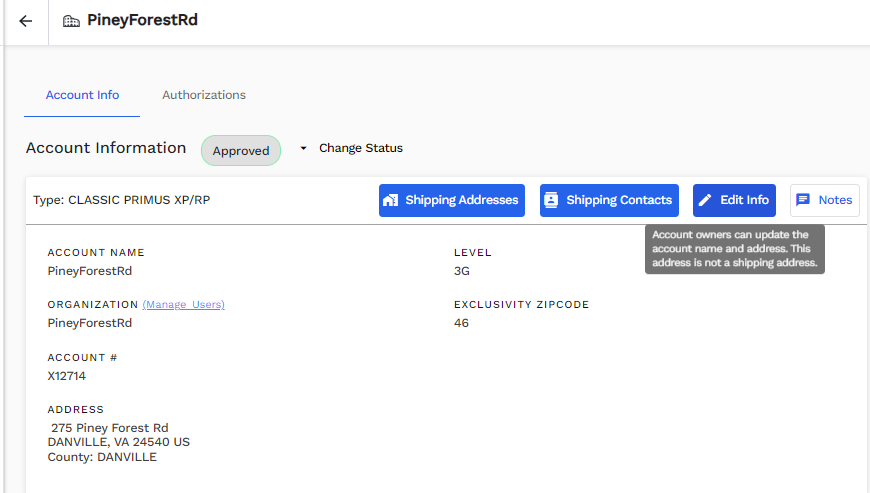The image size is (870, 493).
Task: Click the house icon on Shipping Addresses
Action: [x=391, y=200]
